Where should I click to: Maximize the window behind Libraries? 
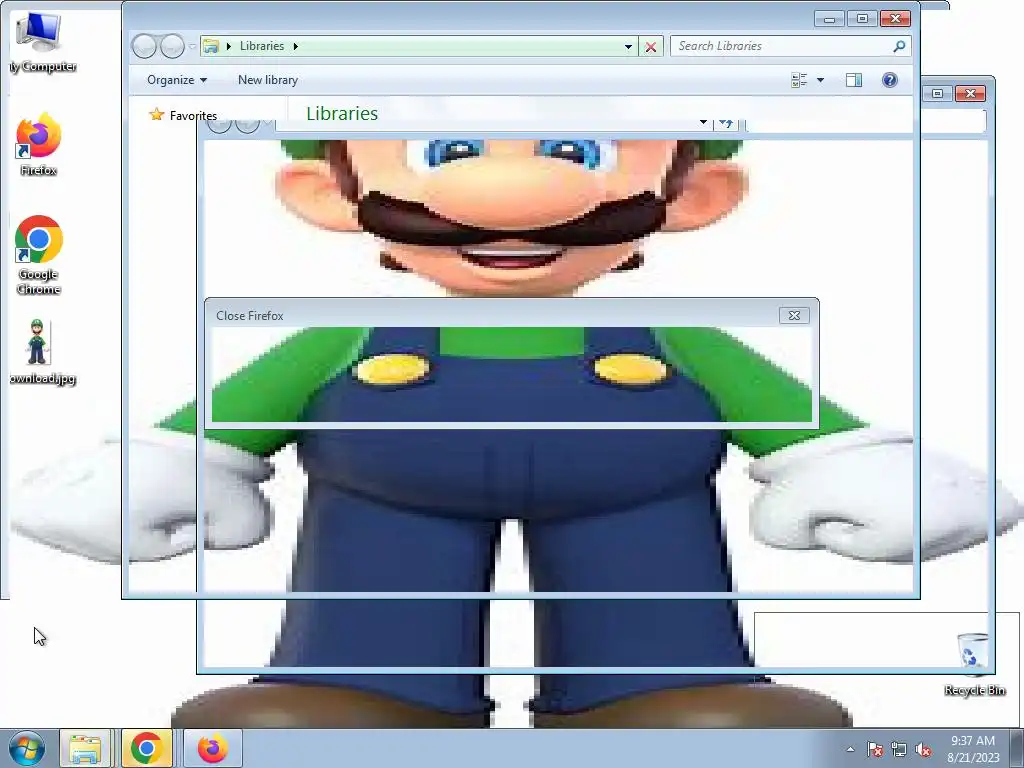pyautogui.click(x=938, y=94)
